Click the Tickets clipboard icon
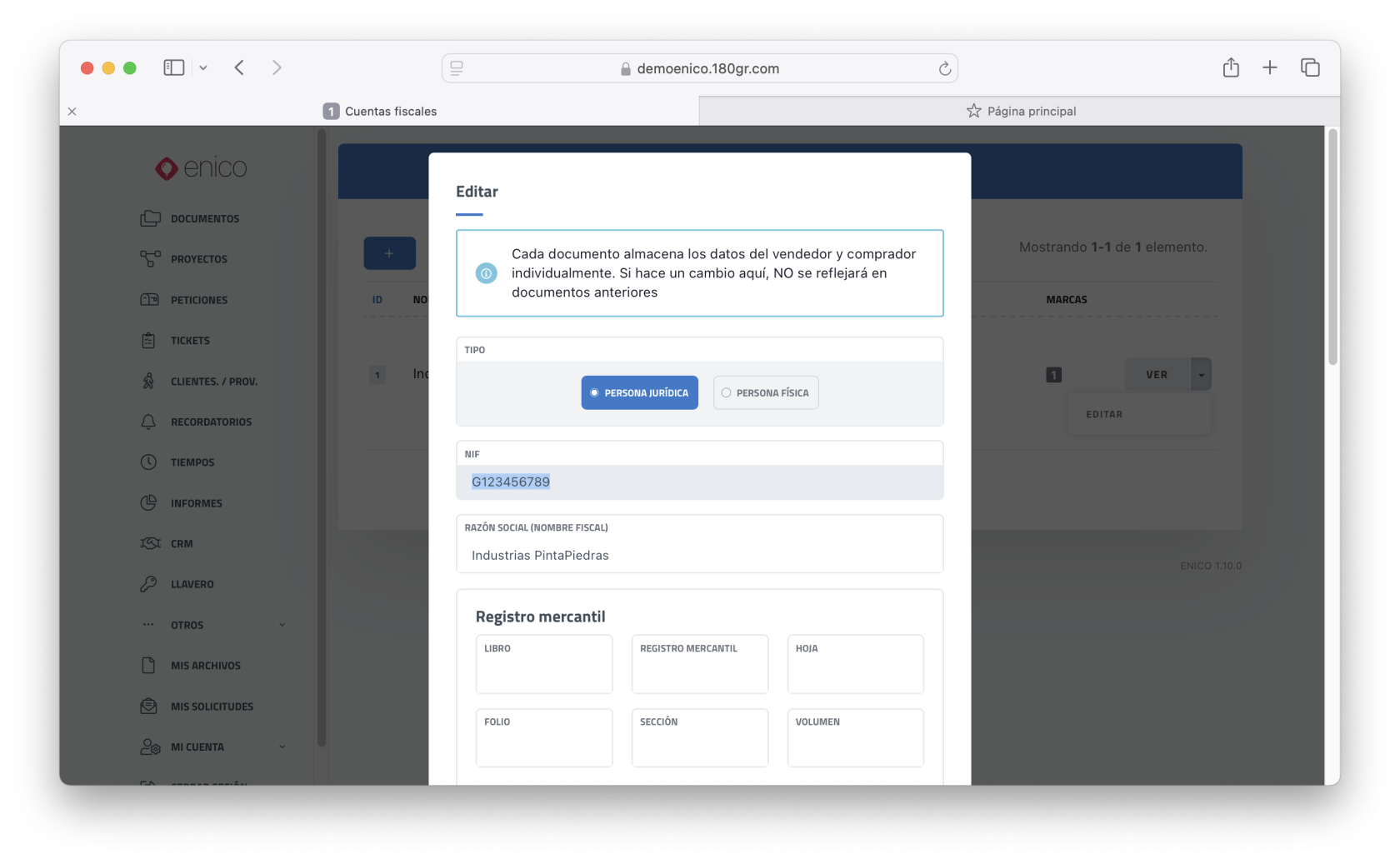This screenshot has width=1400, height=864. (x=148, y=341)
